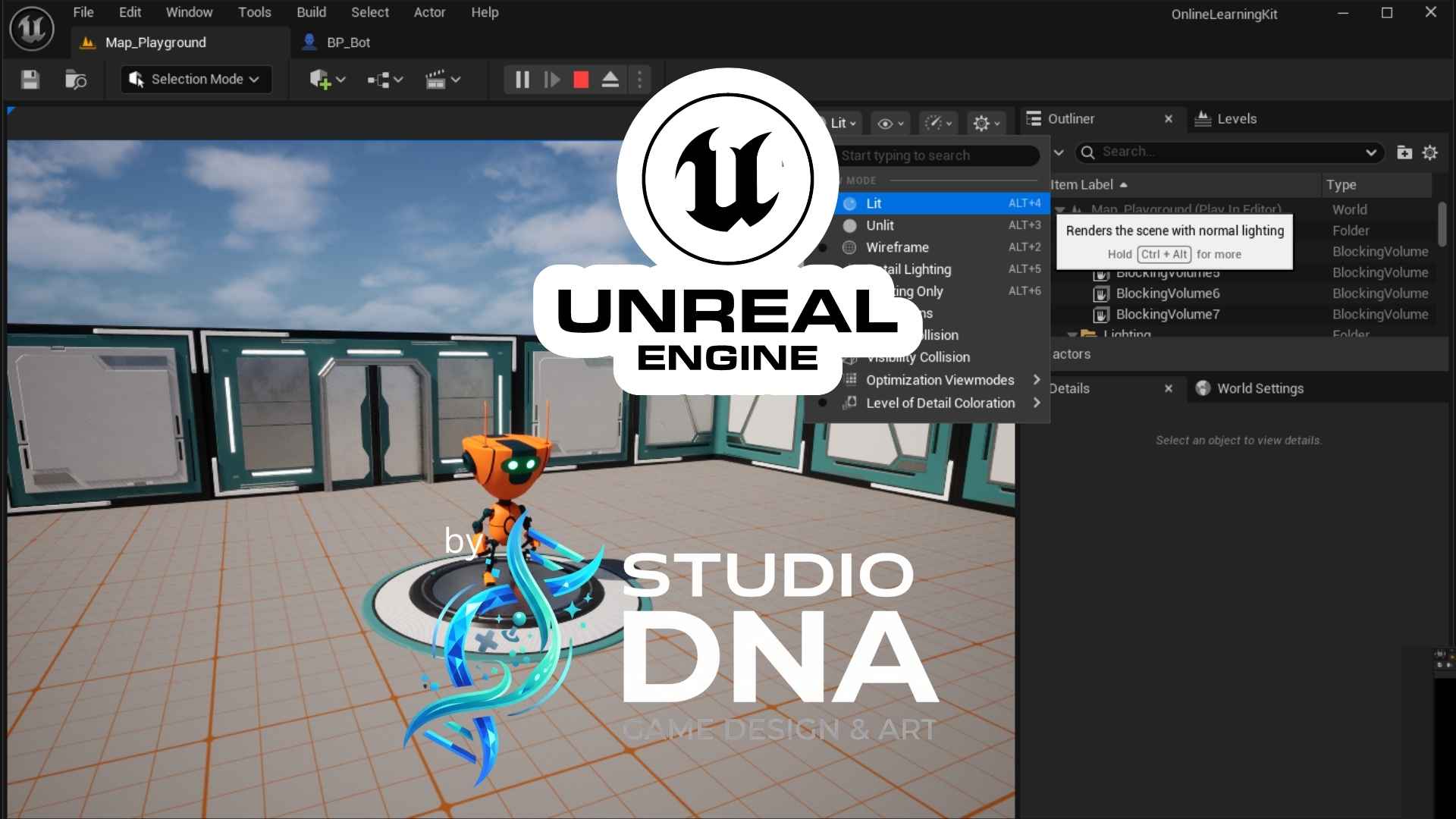This screenshot has width=1456, height=819.
Task: Switch to the BP_Bot tab
Action: coord(337,42)
